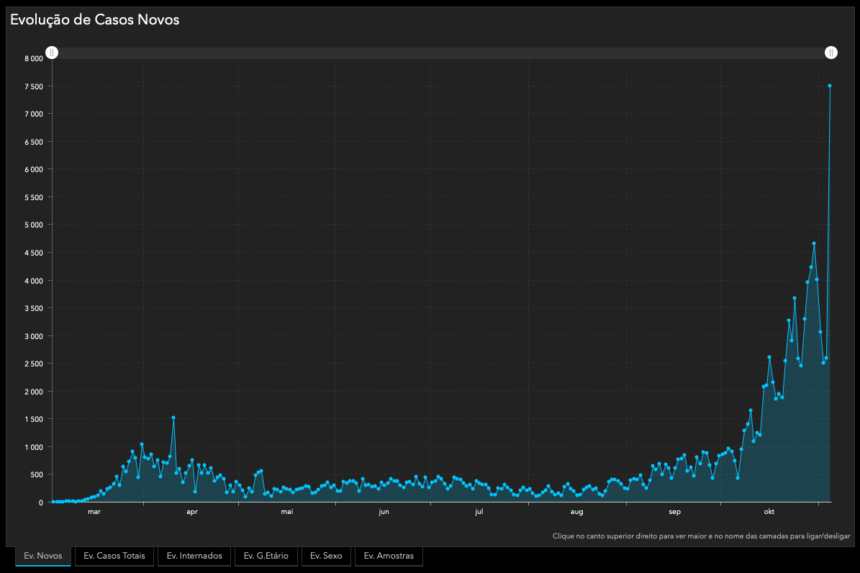Viewport: 860px width, 573px height.
Task: Click the late-March spike data point near 1 500
Action: [x=173, y=418]
